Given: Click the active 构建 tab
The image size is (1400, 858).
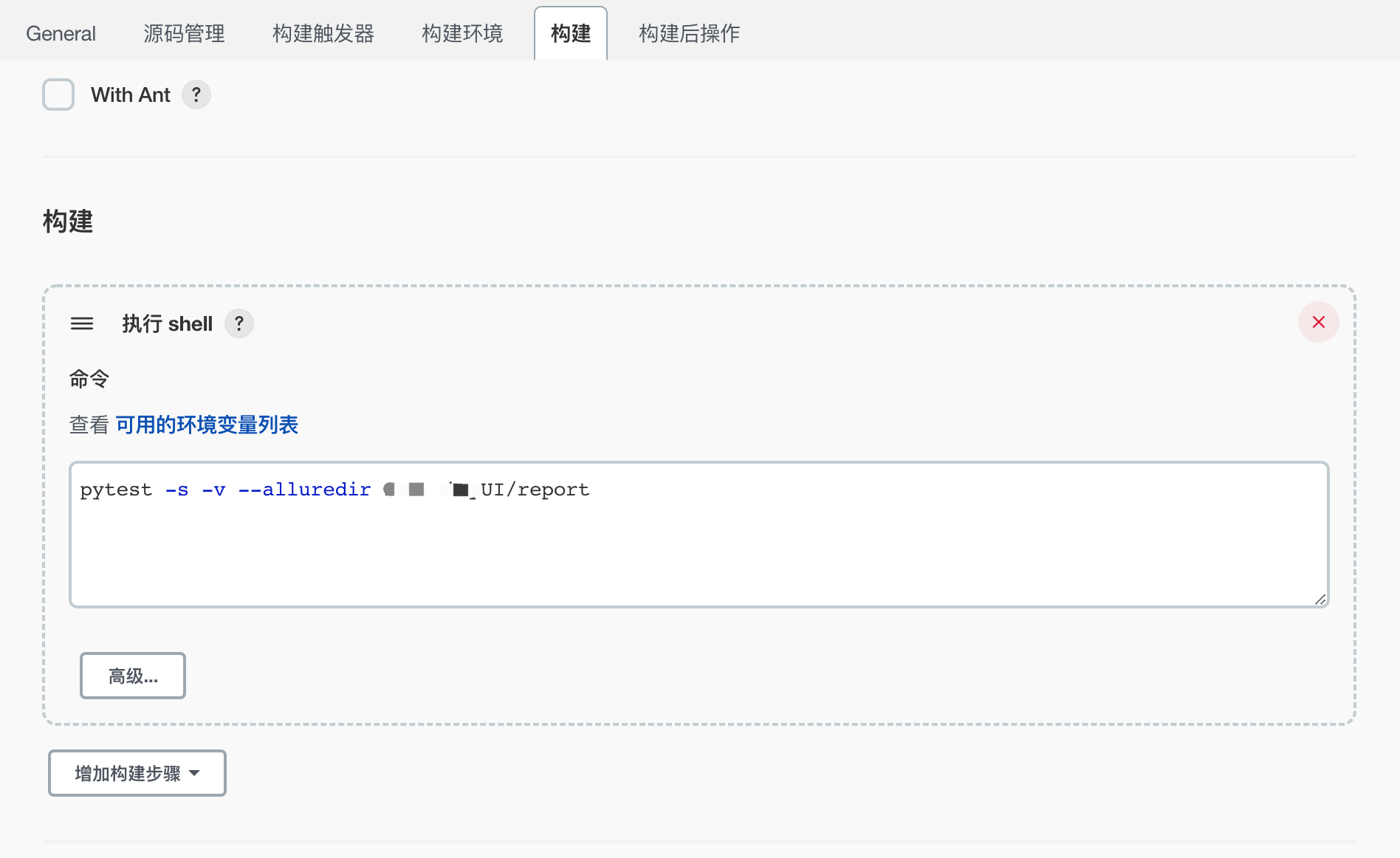Looking at the screenshot, I should click(571, 33).
